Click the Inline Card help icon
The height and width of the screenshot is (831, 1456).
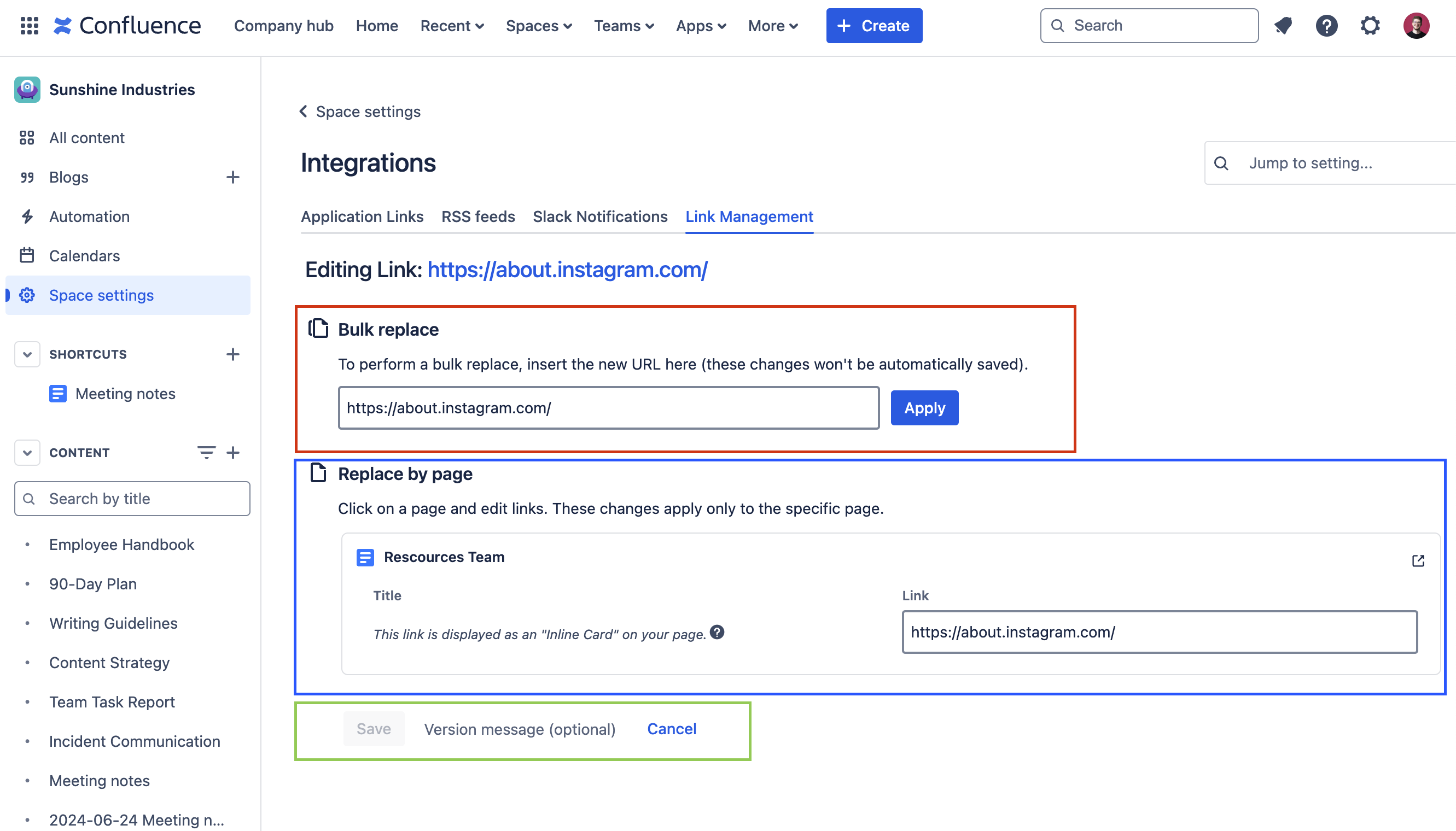click(717, 632)
